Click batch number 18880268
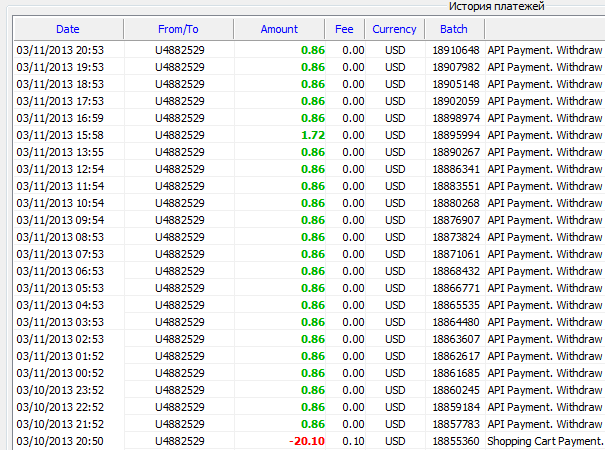Viewport: 605px width, 450px height. [456, 203]
